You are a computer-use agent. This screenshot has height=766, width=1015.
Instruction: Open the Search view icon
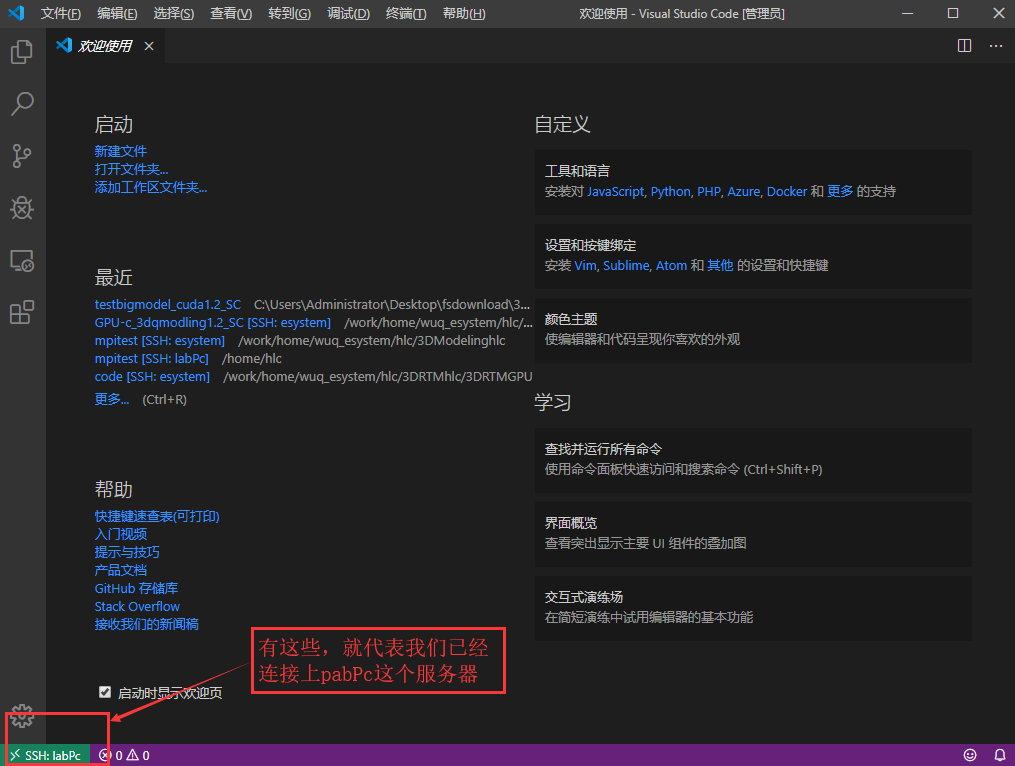[22, 104]
